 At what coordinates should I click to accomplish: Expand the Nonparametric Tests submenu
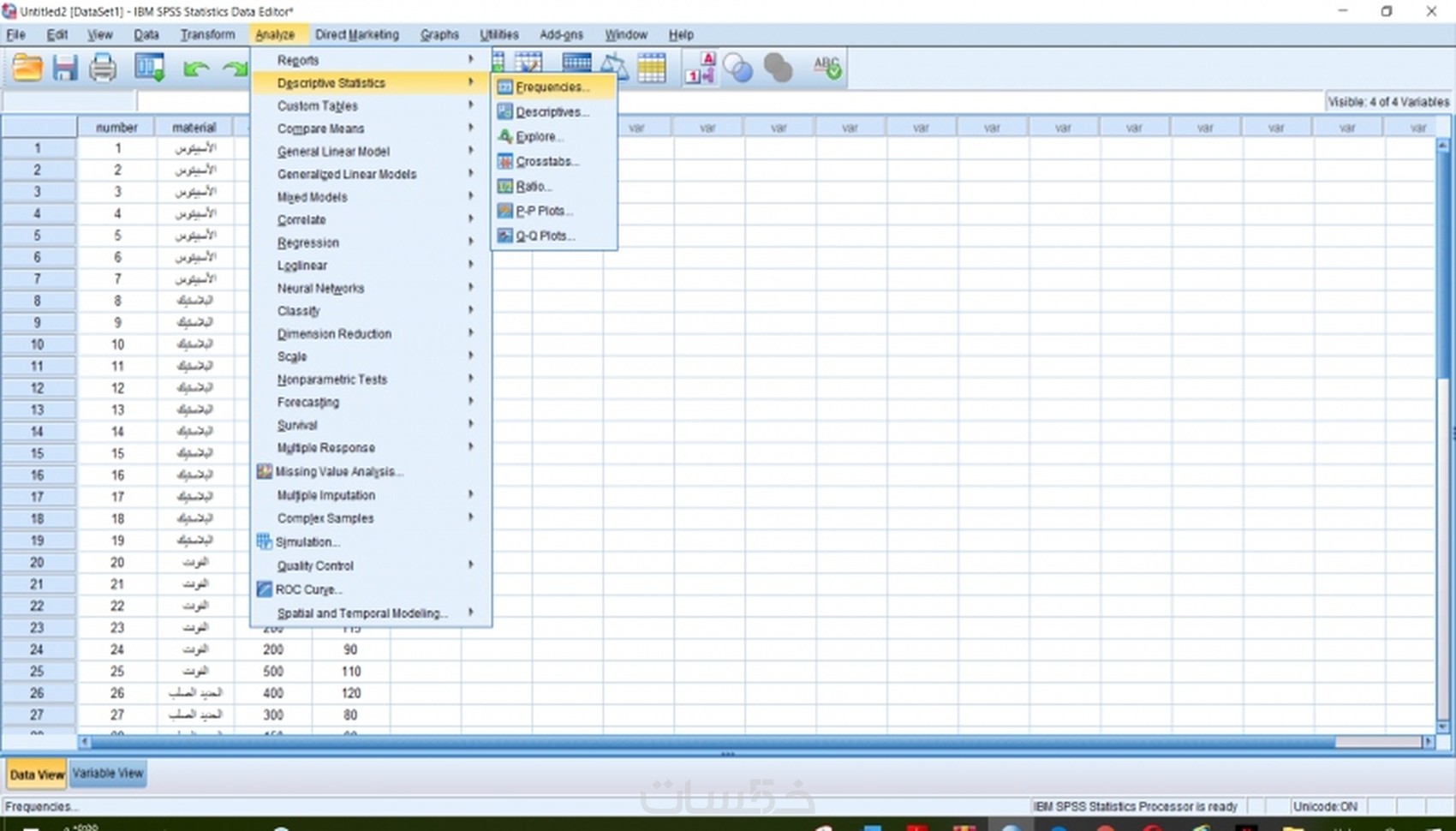pyautogui.click(x=370, y=380)
